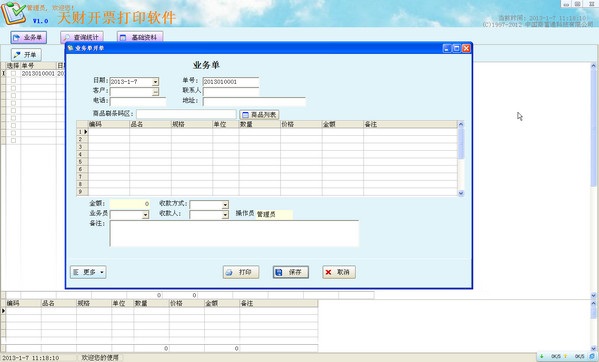Viewport: 599px width, 362px height.
Task: Click the 地址 input field
Action: (254, 101)
